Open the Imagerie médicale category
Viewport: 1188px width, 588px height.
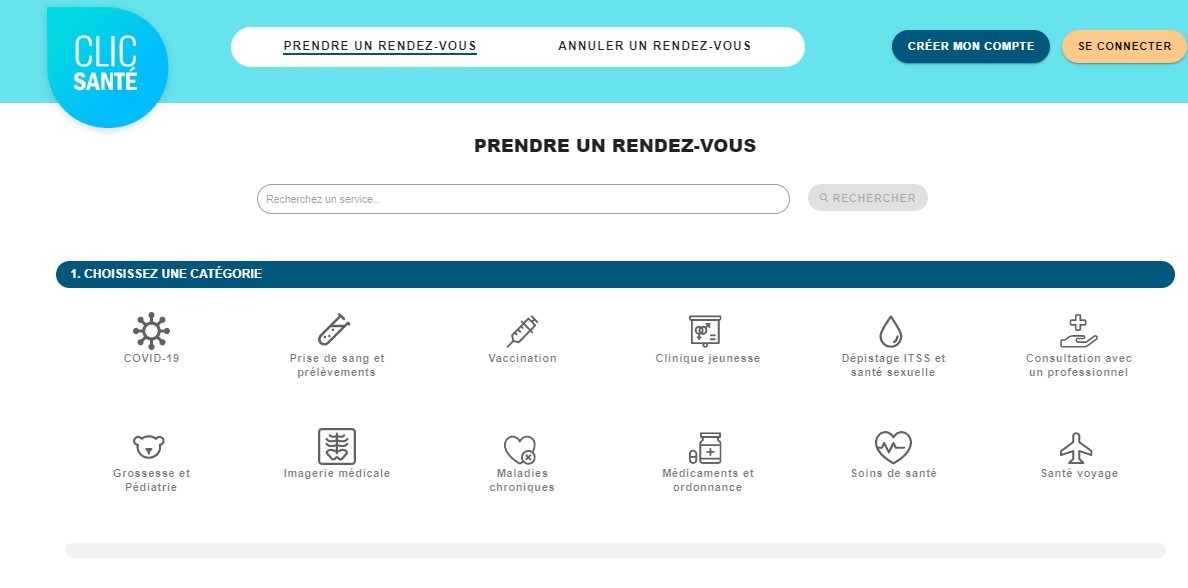336,445
